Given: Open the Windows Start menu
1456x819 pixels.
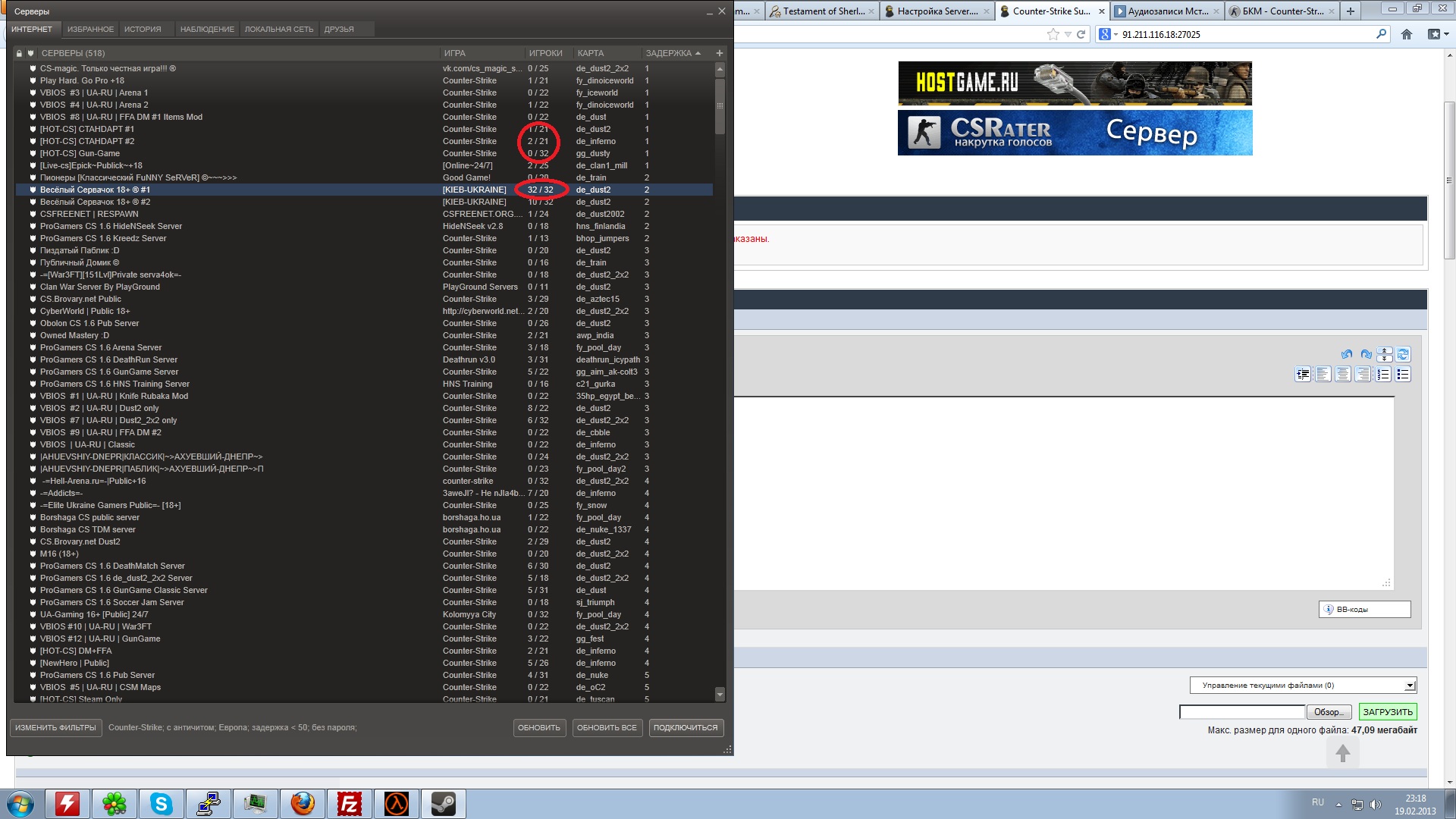Looking at the screenshot, I should [20, 804].
